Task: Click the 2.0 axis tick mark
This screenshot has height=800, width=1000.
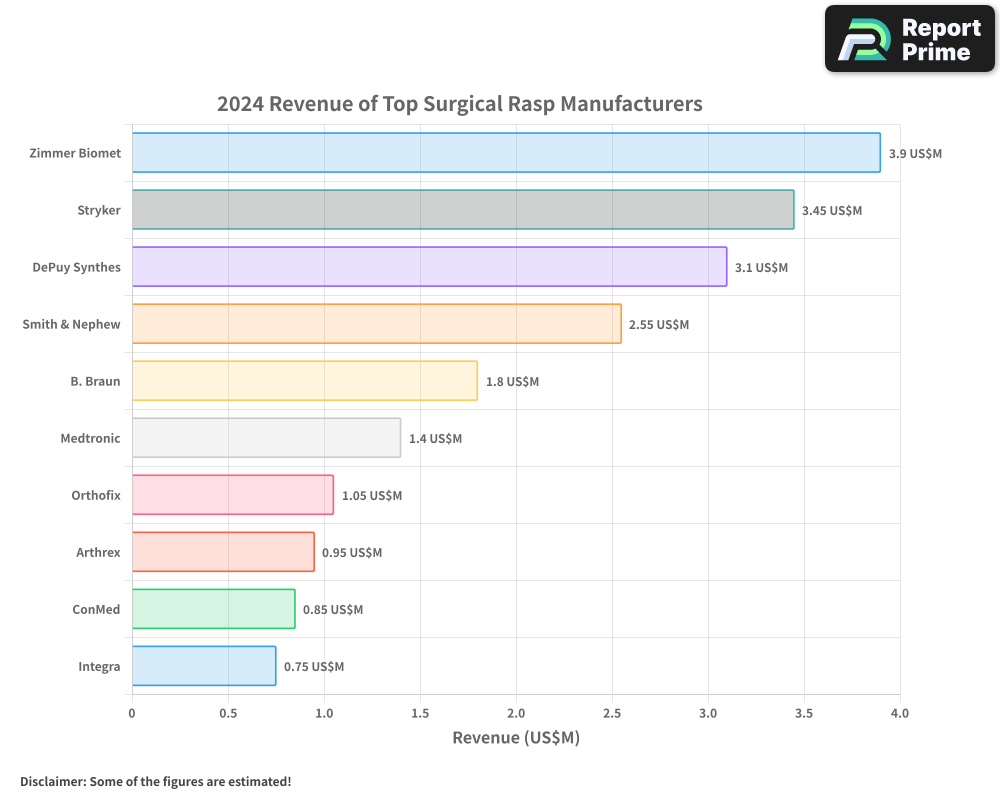Action: [x=515, y=713]
